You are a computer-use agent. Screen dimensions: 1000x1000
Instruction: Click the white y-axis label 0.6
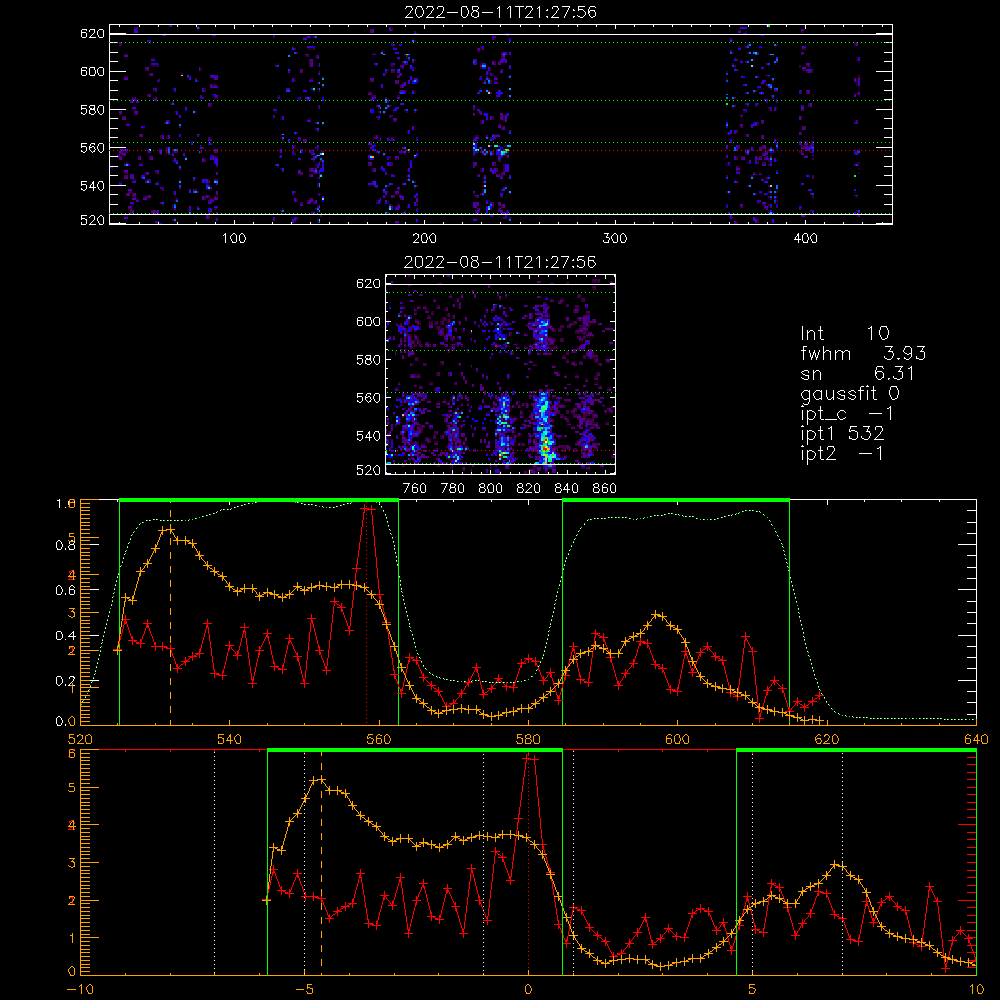65,591
